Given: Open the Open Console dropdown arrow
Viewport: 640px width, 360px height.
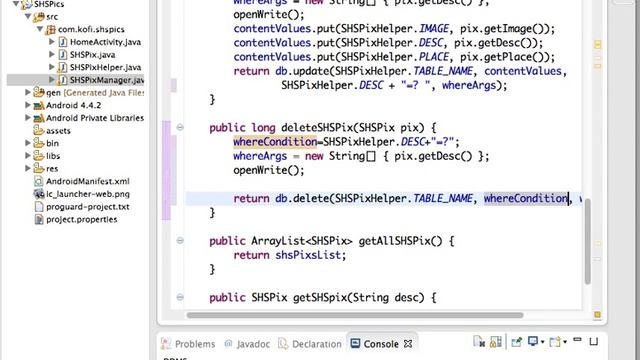Looking at the screenshot, I should [x=565, y=342].
